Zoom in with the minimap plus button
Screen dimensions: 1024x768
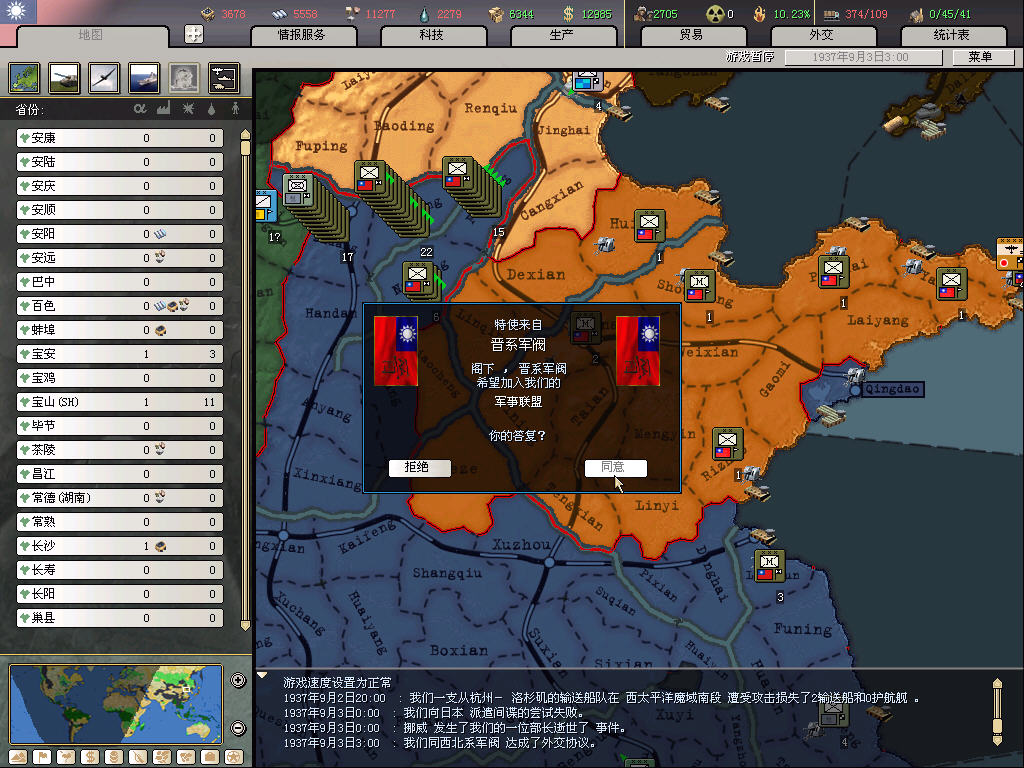[x=238, y=681]
